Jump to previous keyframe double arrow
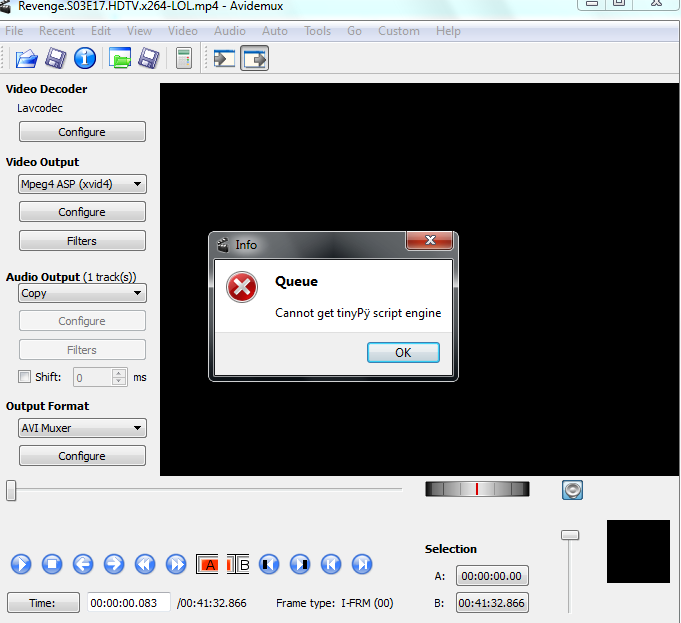Image resolution: width=681 pixels, height=623 pixels. [x=145, y=564]
